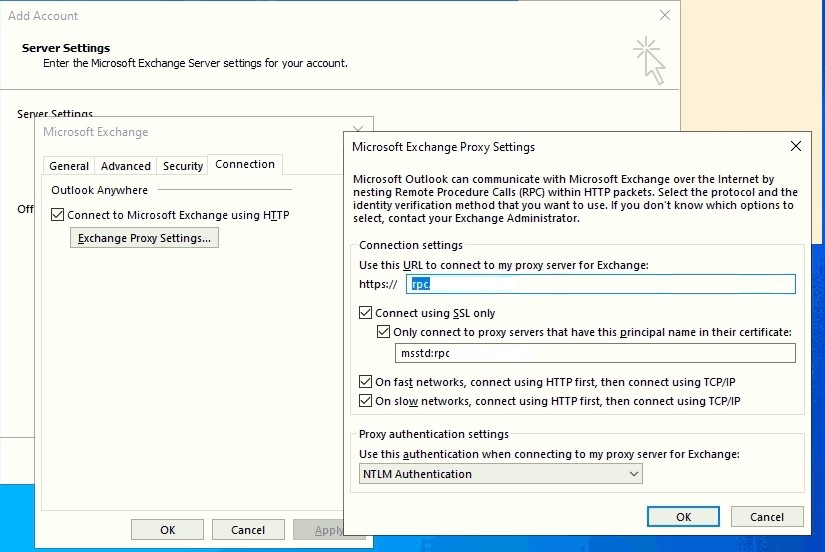Close the Add Account window
The image size is (825, 552).
[x=665, y=16]
